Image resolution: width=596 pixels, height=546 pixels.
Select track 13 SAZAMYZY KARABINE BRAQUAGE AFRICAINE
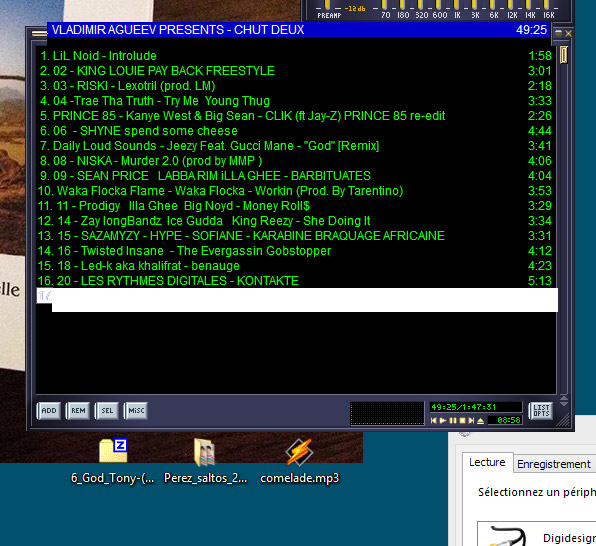tap(296, 236)
